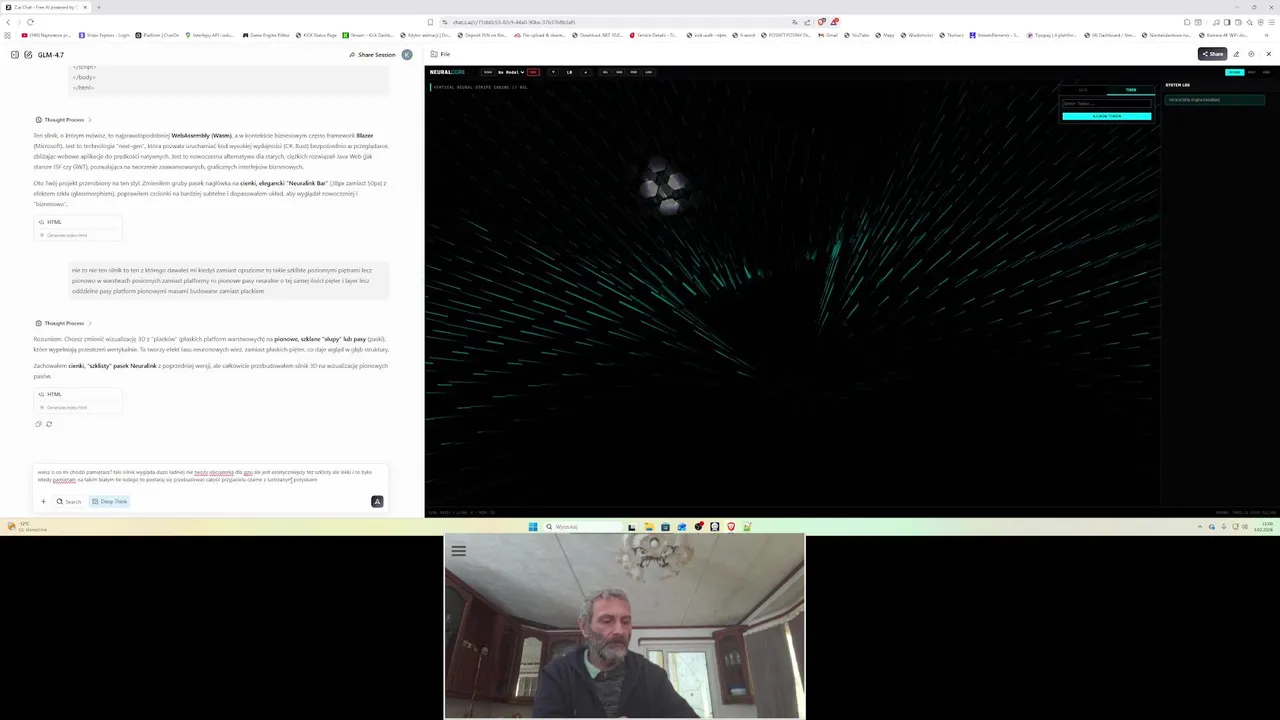Regenerate the last response
Screen dimensions: 1280x720
point(48,424)
